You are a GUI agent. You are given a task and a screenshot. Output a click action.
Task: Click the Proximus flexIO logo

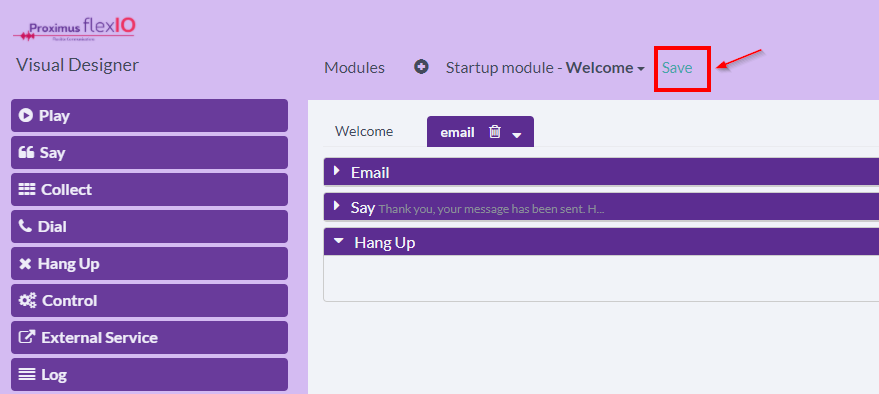[75, 29]
